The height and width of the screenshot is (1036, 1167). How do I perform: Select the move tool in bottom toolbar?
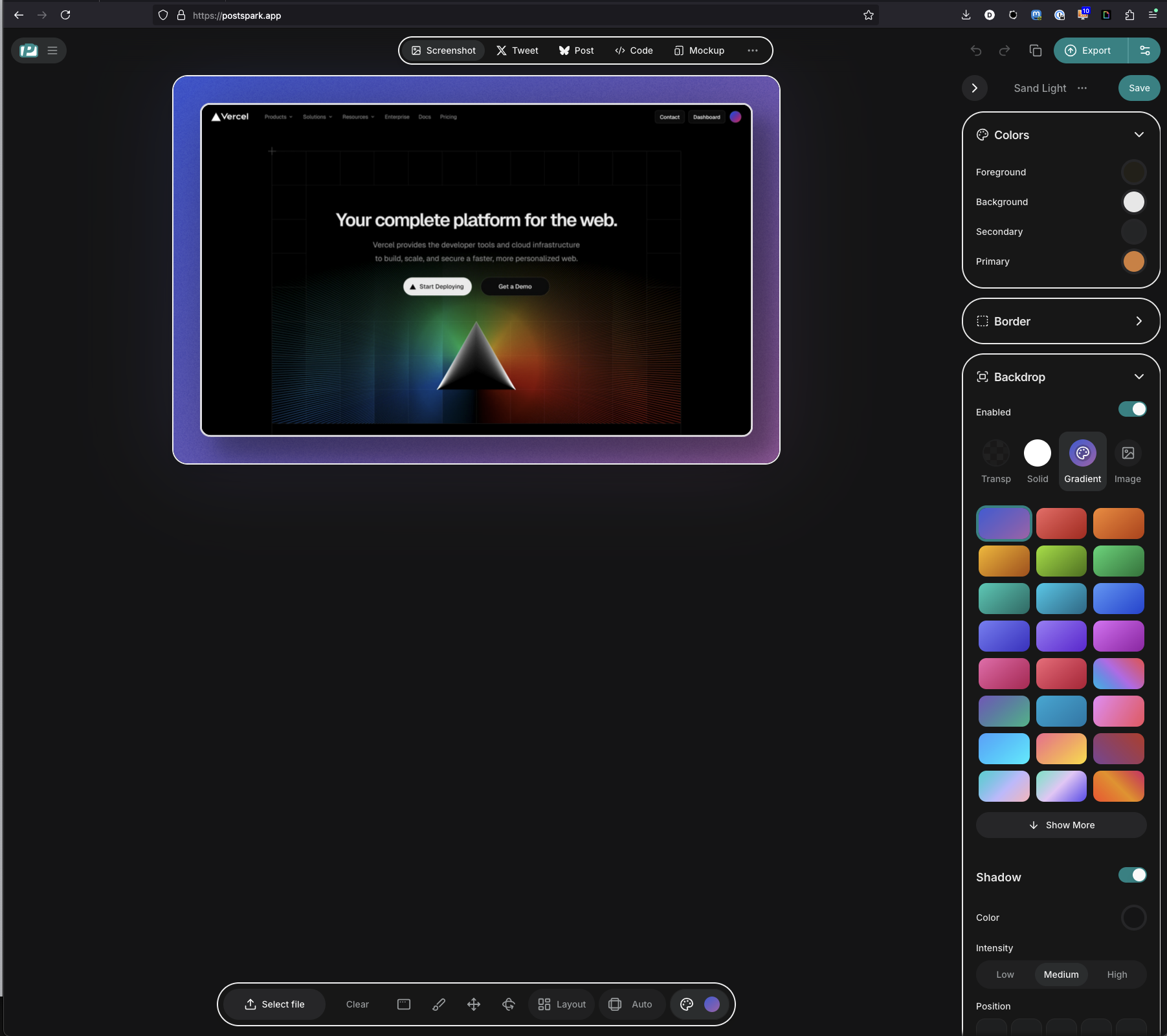tap(474, 1004)
